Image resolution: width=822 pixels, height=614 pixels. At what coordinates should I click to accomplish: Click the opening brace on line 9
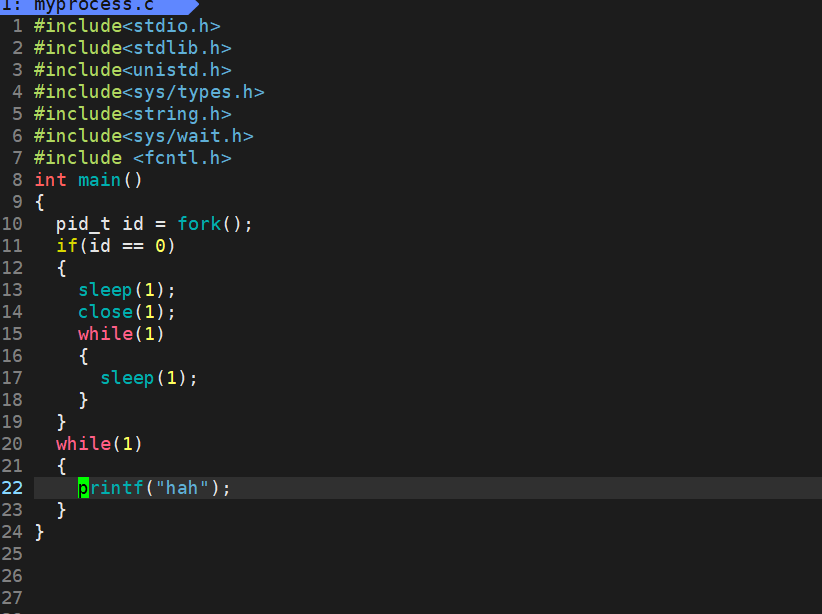coord(39,202)
